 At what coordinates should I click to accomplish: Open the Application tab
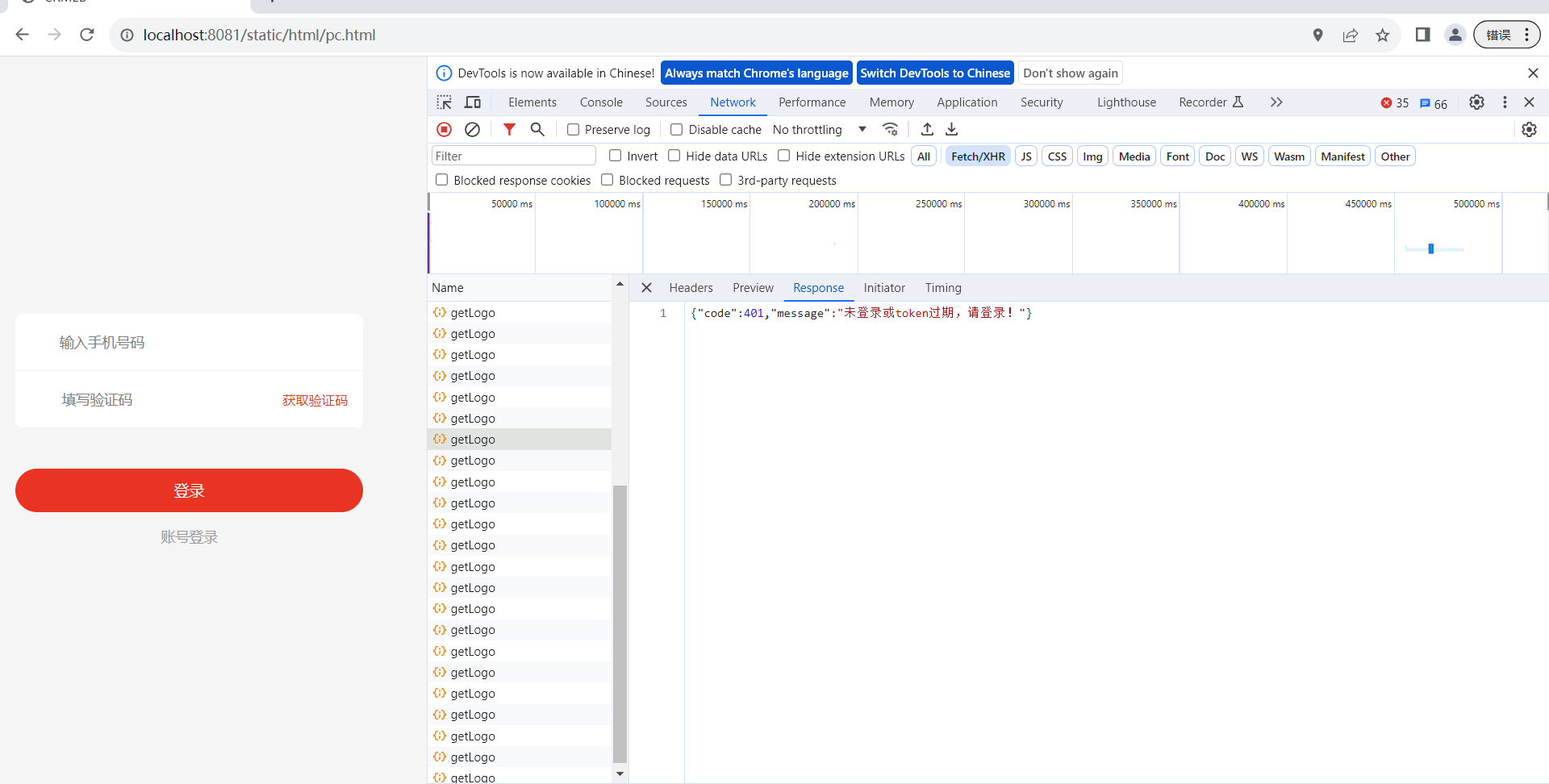(x=967, y=102)
